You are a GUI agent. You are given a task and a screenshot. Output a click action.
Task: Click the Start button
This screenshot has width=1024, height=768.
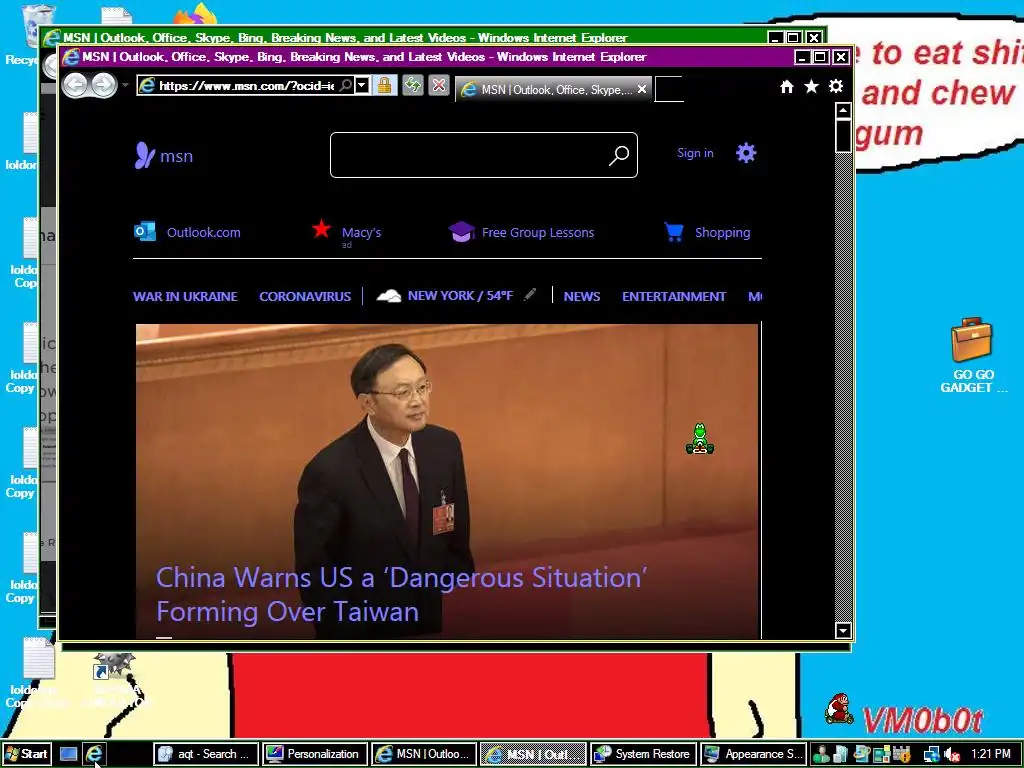click(x=26, y=754)
